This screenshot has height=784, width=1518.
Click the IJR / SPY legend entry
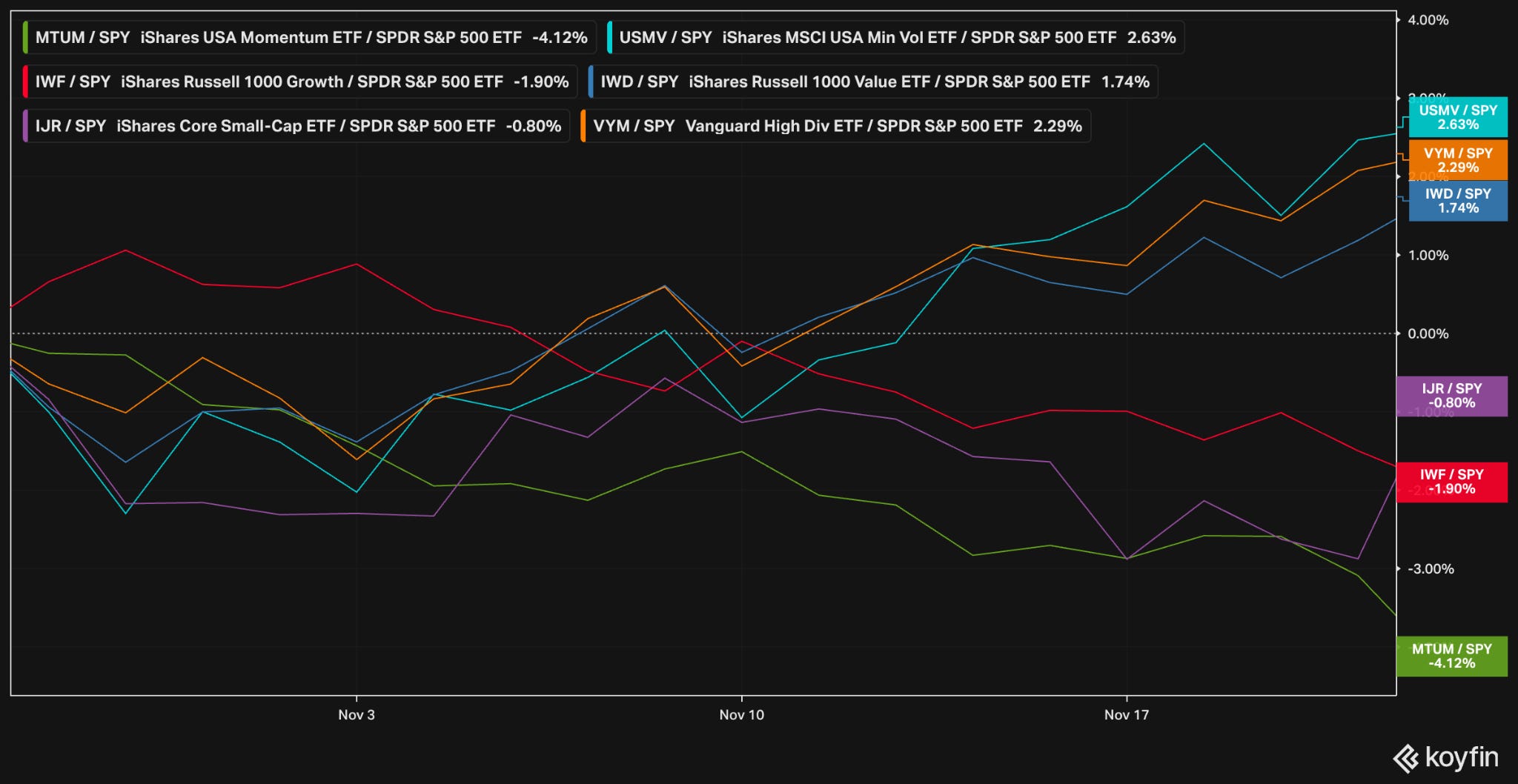296,126
